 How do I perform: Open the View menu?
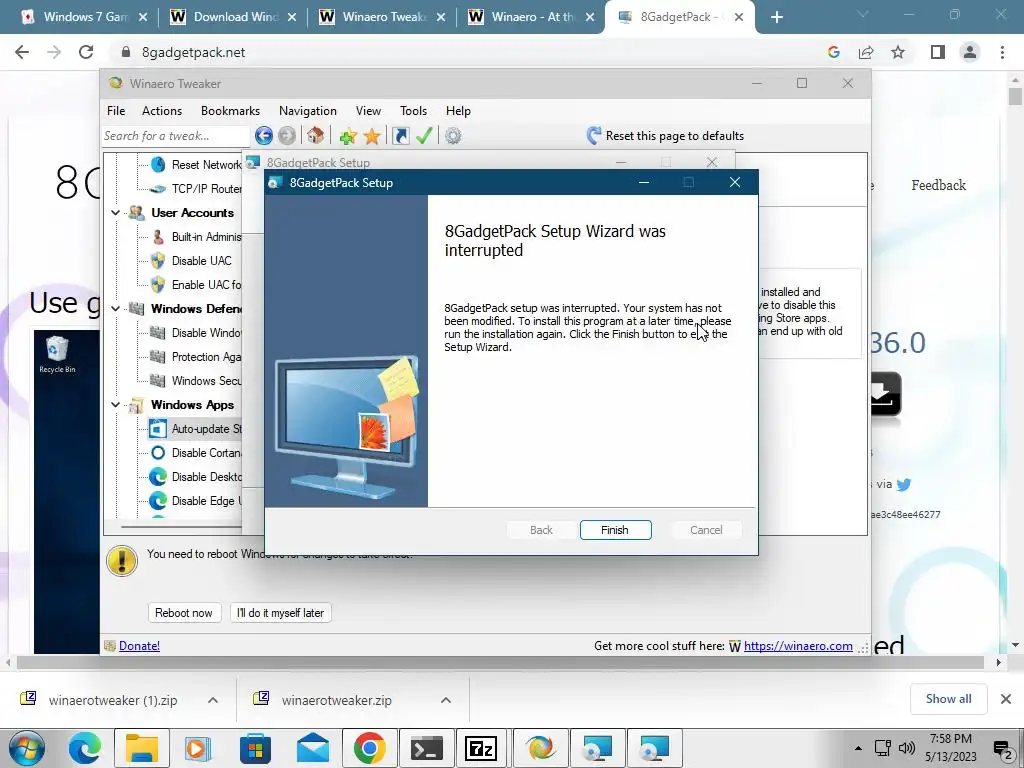coord(368,110)
